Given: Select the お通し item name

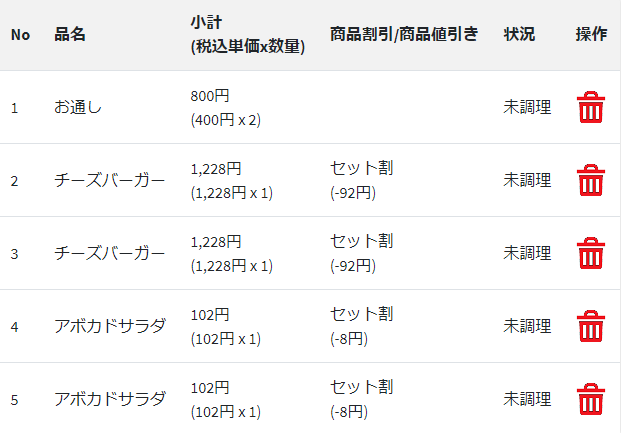Looking at the screenshot, I should click(78, 107).
